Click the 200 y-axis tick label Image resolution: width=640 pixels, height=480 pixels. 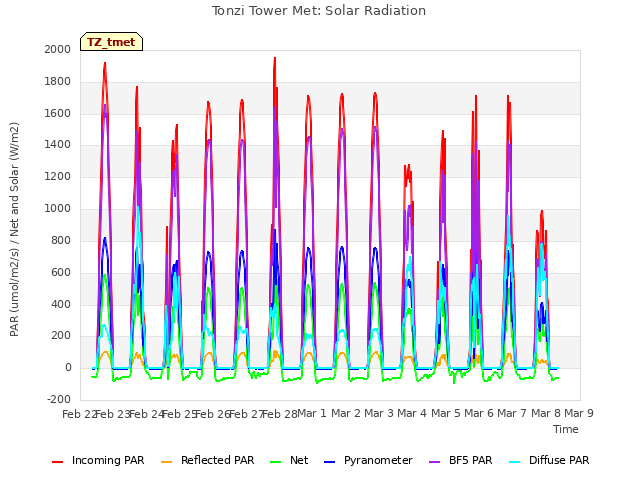coord(61,336)
